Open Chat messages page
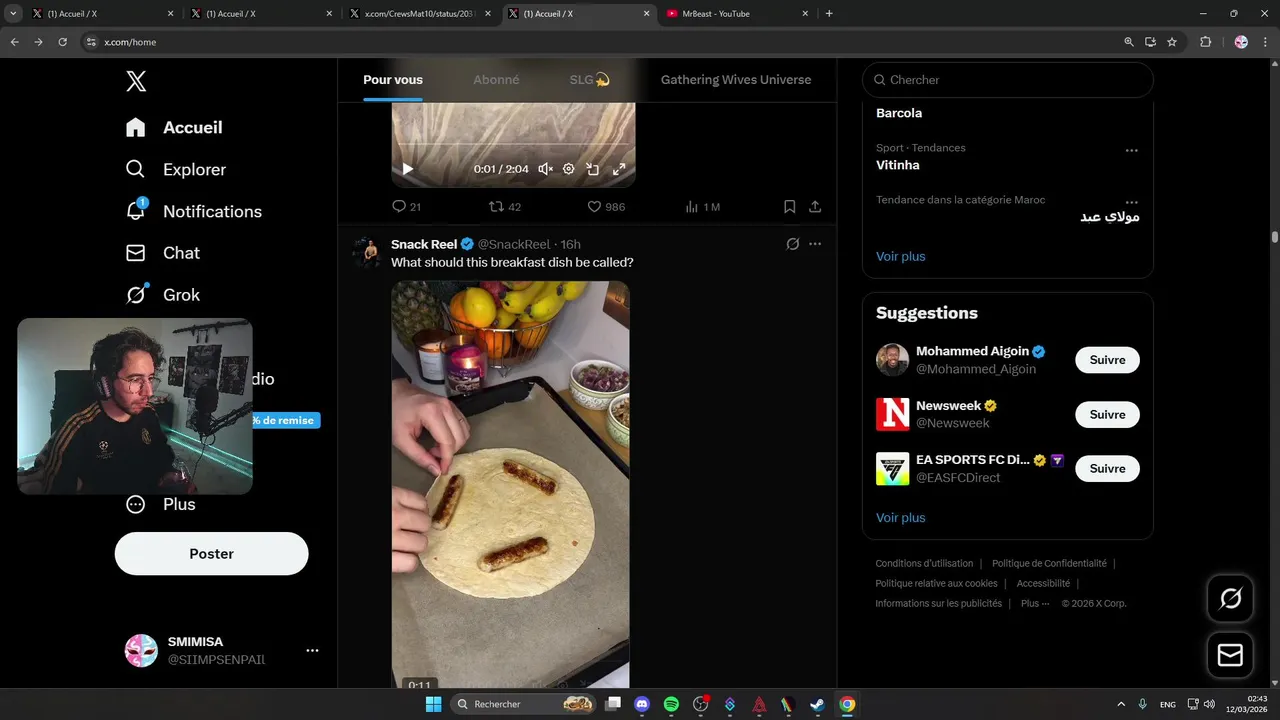1280x720 pixels. click(163, 253)
